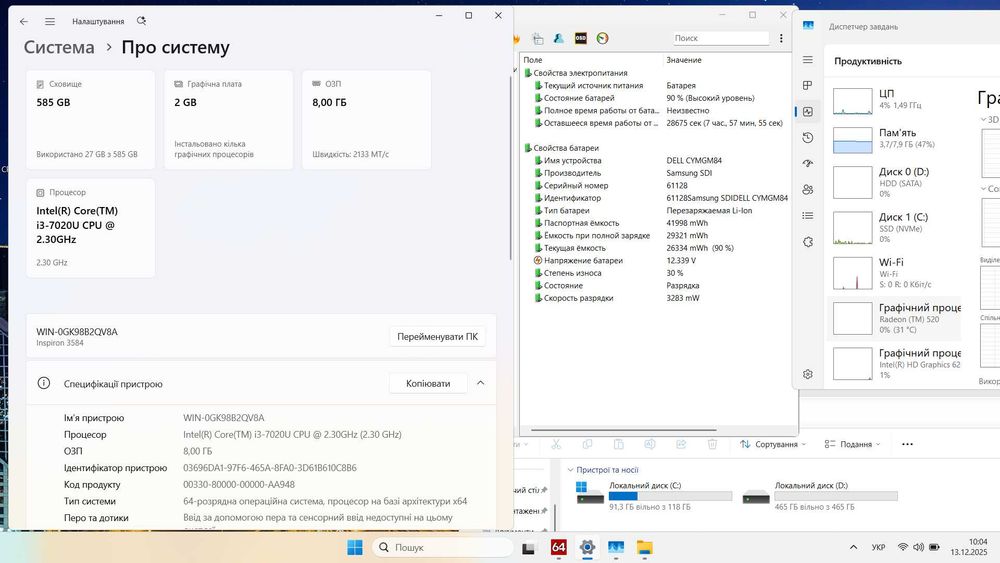Open App history icon in Task Manager sidebar
This screenshot has width=1000, height=563.
pyautogui.click(x=808, y=138)
